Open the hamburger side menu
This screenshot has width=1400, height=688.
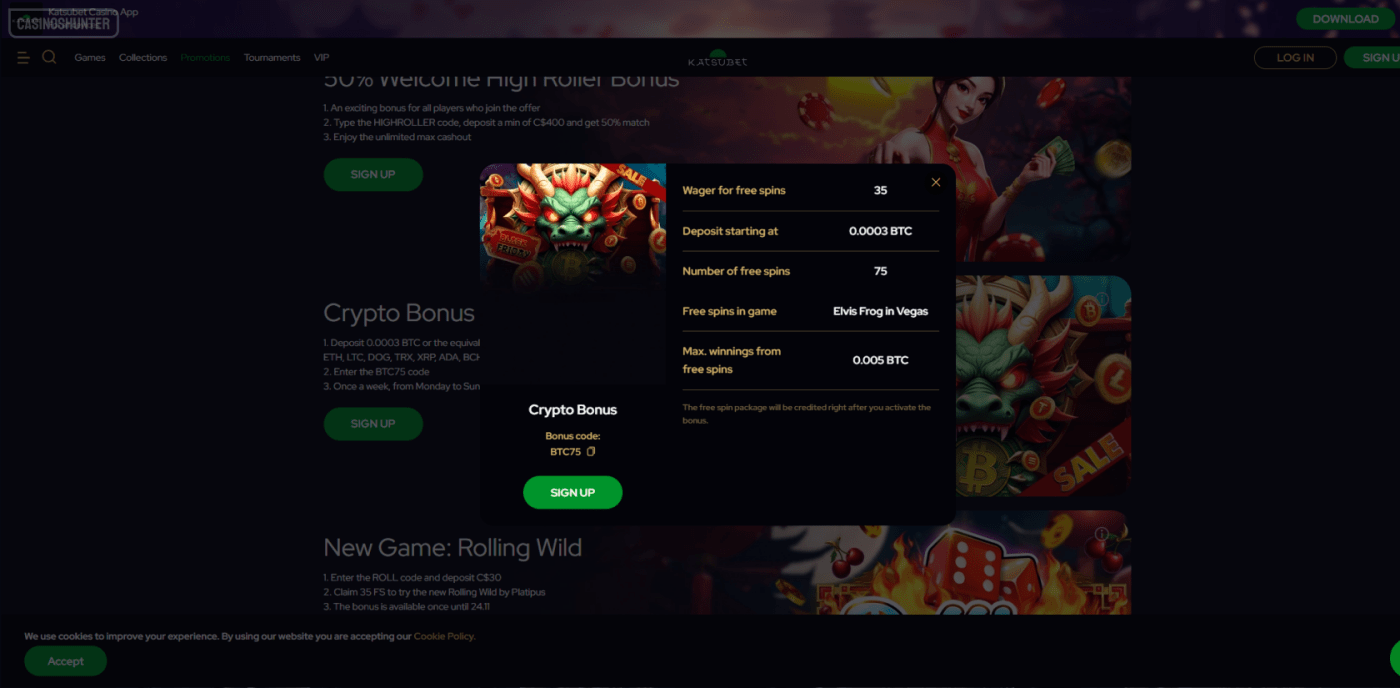pyautogui.click(x=23, y=58)
